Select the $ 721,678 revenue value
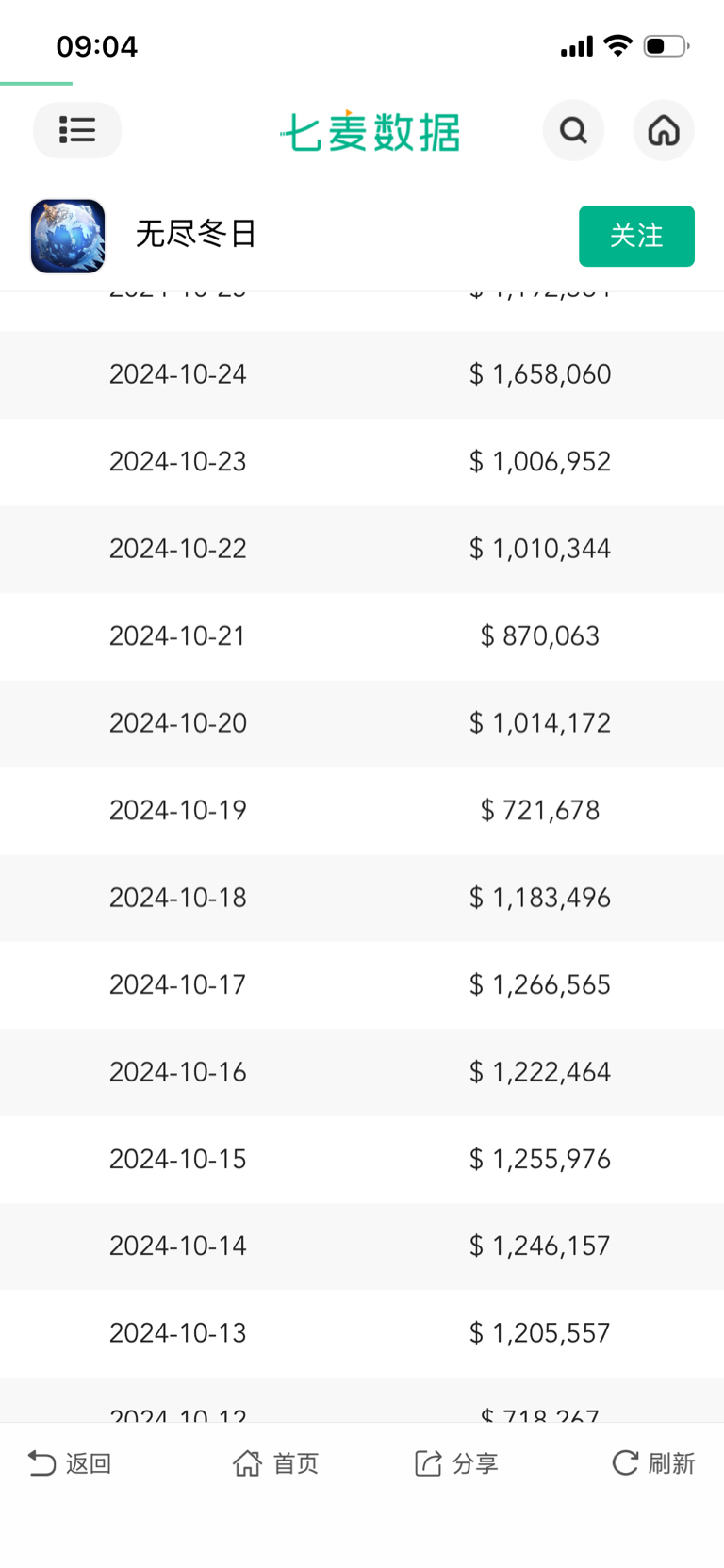 (540, 810)
